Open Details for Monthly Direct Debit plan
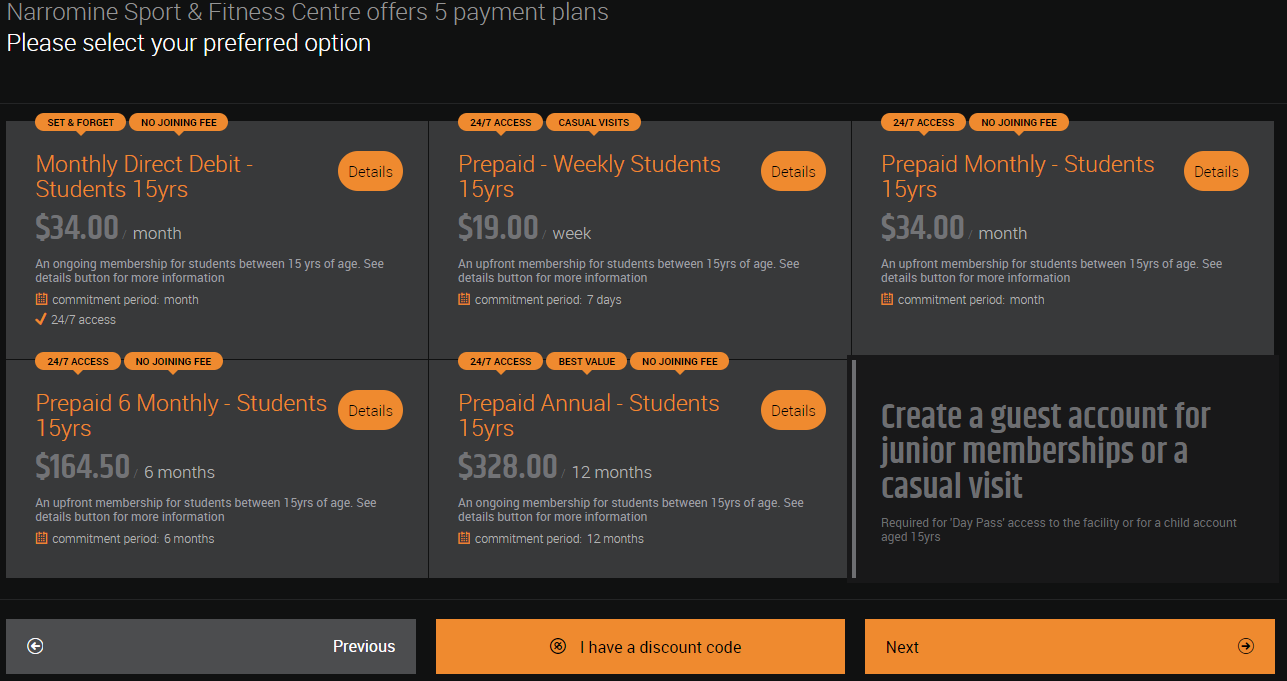The image size is (1287, 681). point(370,171)
